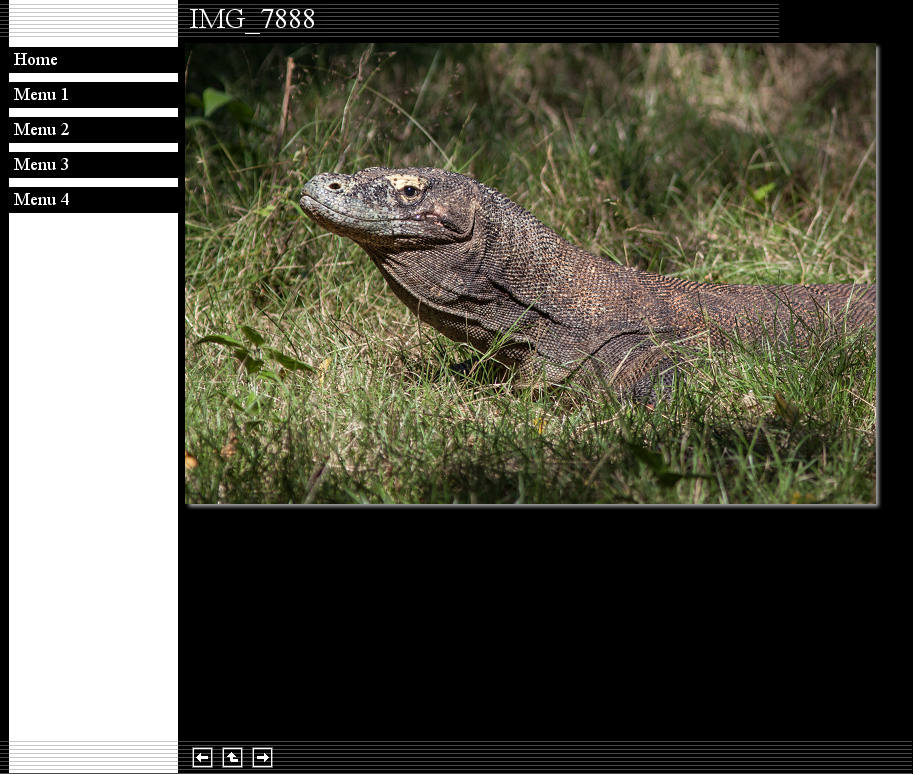Click the black area below the photo

530,620
